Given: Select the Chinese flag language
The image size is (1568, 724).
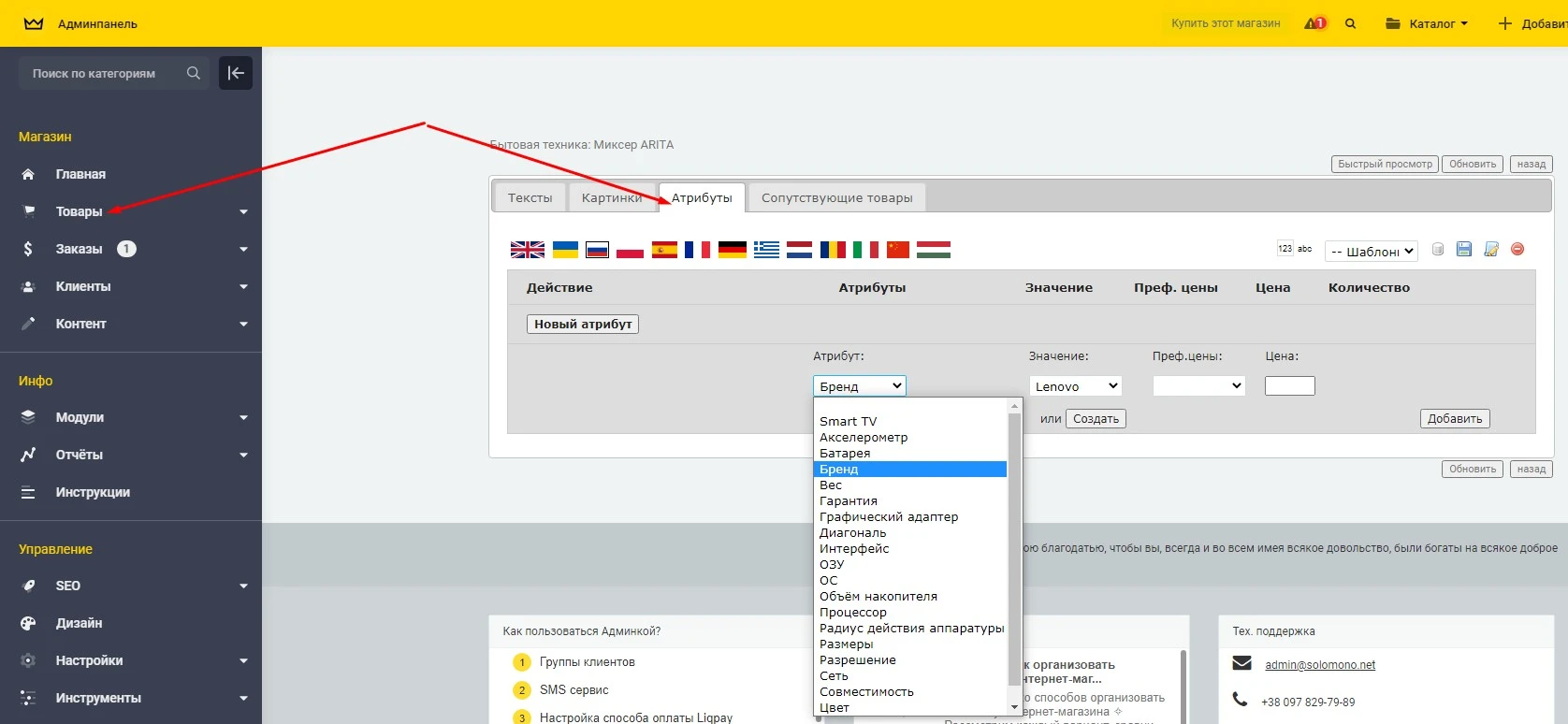Looking at the screenshot, I should coord(898,250).
